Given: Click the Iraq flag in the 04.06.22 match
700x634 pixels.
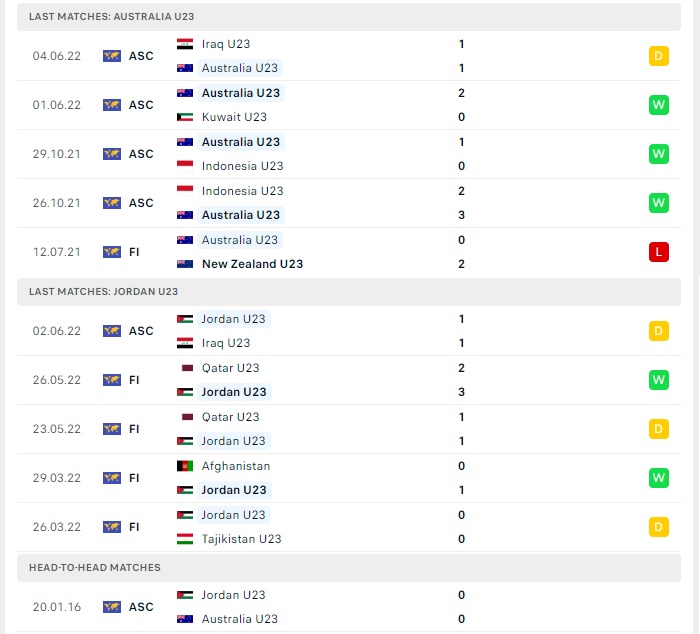Looking at the screenshot, I should [185, 44].
